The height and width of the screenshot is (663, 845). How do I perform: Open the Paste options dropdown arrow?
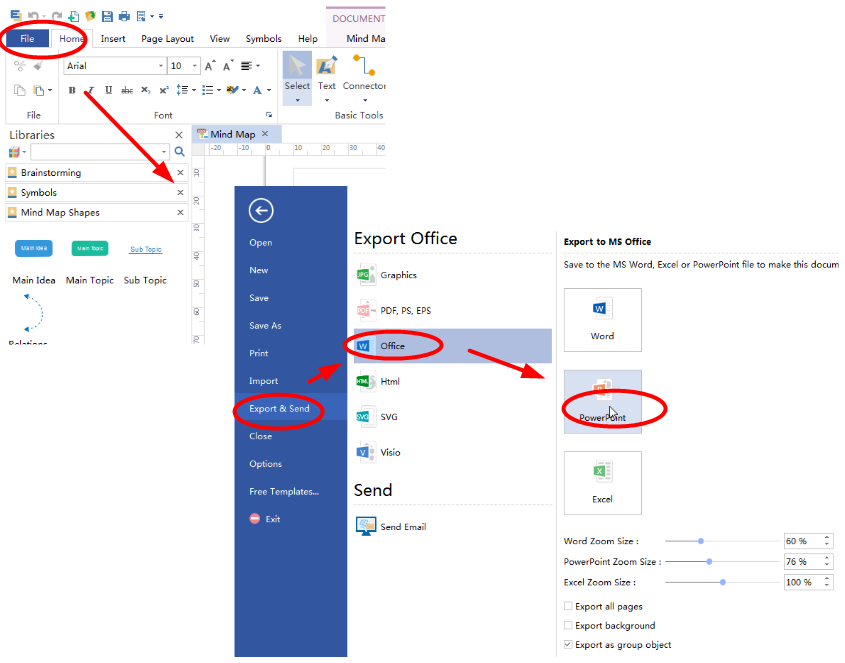coord(50,90)
